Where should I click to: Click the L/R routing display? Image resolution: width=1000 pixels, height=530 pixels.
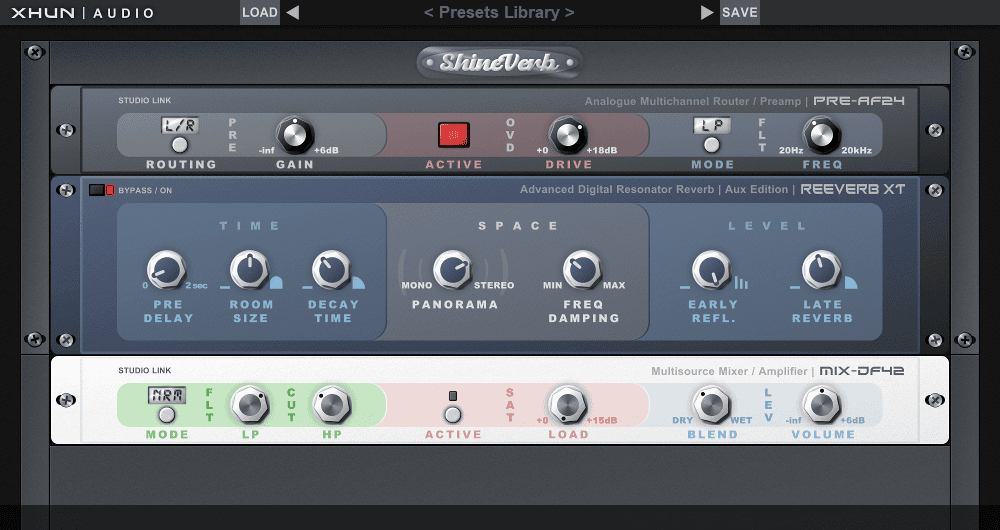(181, 126)
